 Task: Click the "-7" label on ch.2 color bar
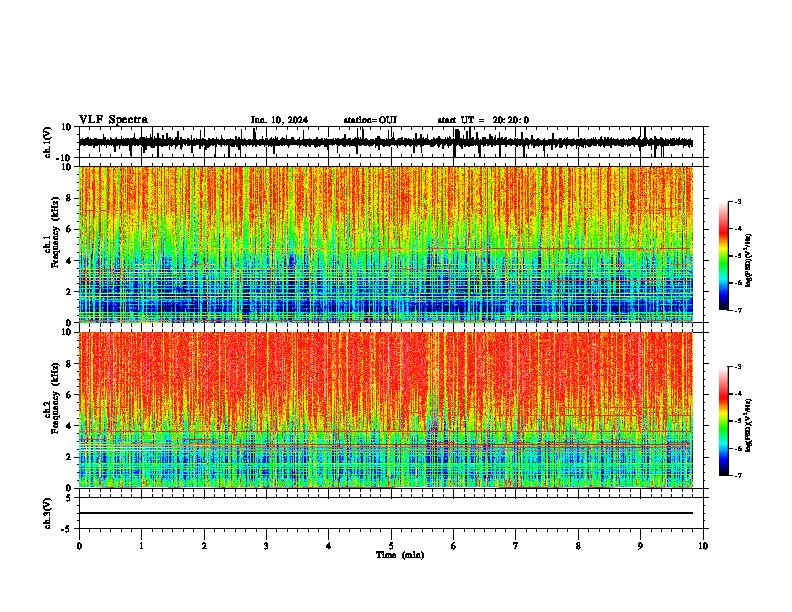coord(738,476)
